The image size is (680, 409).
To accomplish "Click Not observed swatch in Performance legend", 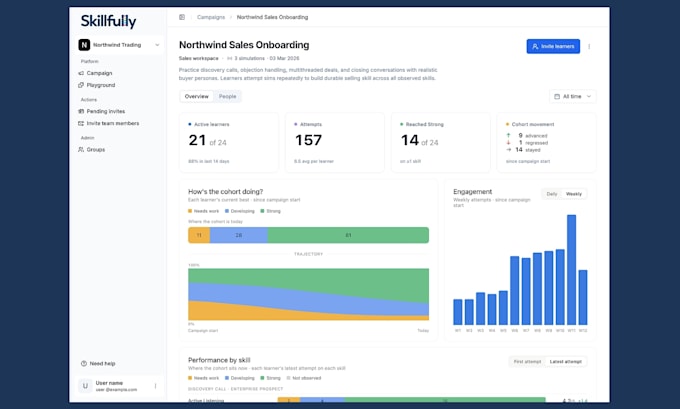I will [288, 378].
